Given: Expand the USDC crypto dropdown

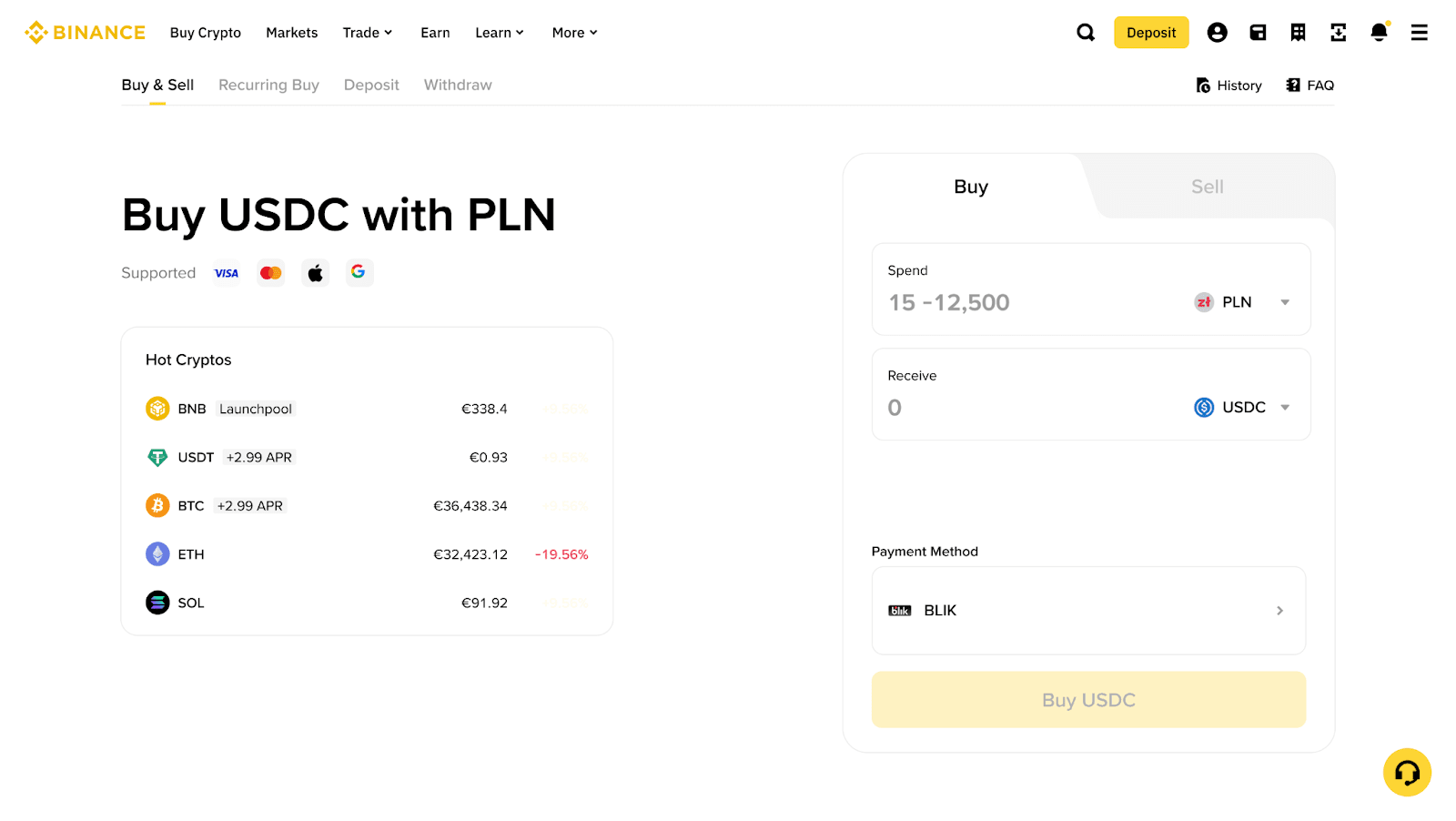Looking at the screenshot, I should pyautogui.click(x=1242, y=408).
